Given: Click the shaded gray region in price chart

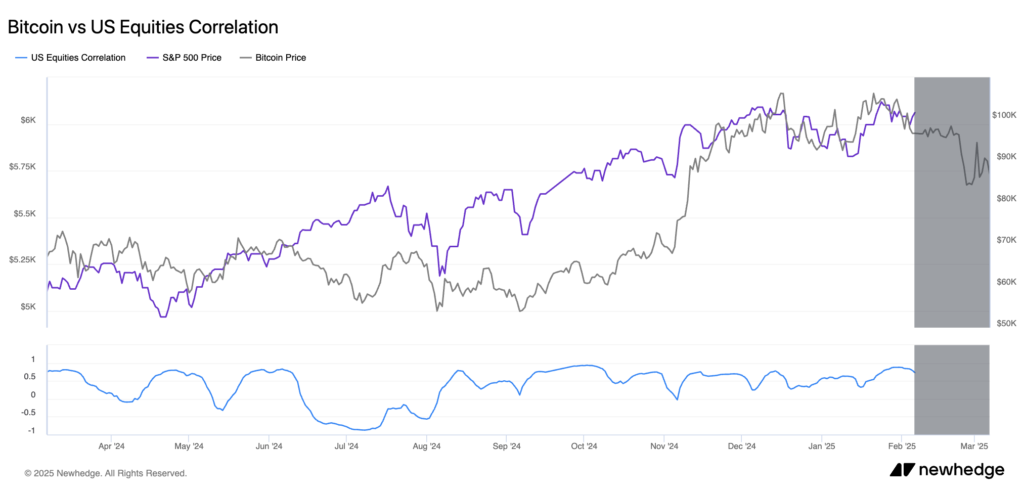Looking at the screenshot, I should (952, 202).
